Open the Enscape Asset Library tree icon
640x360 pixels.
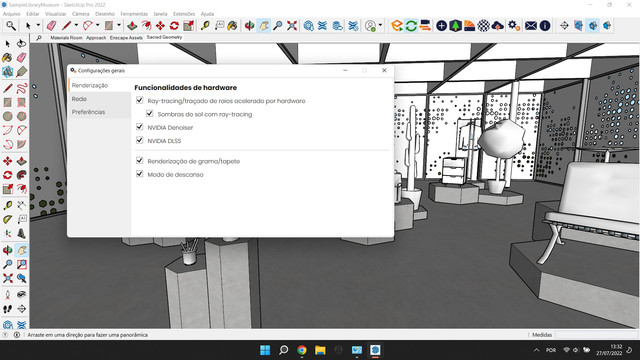pyautogui.click(x=456, y=26)
